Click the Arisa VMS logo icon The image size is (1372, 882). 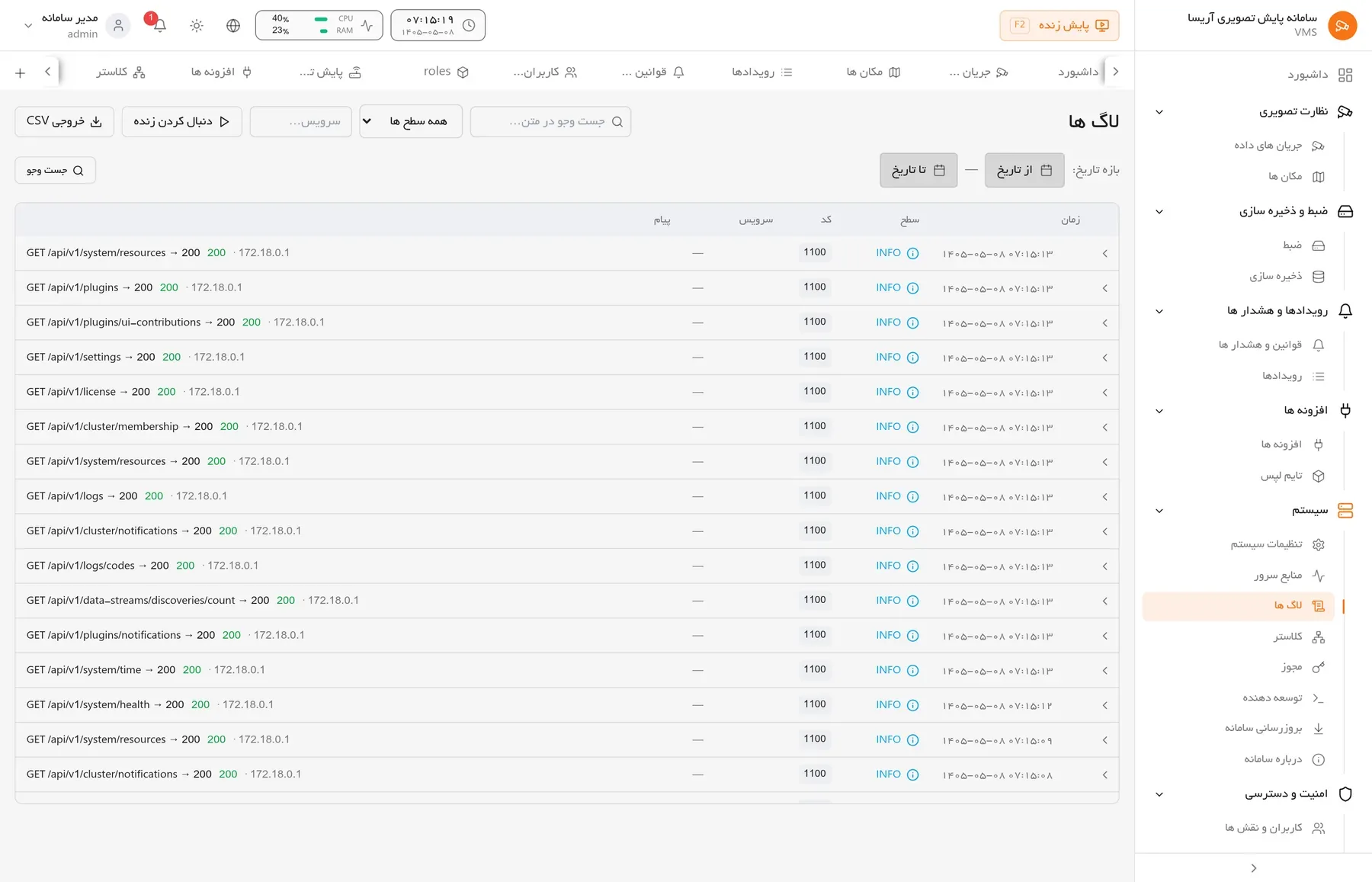[1342, 25]
